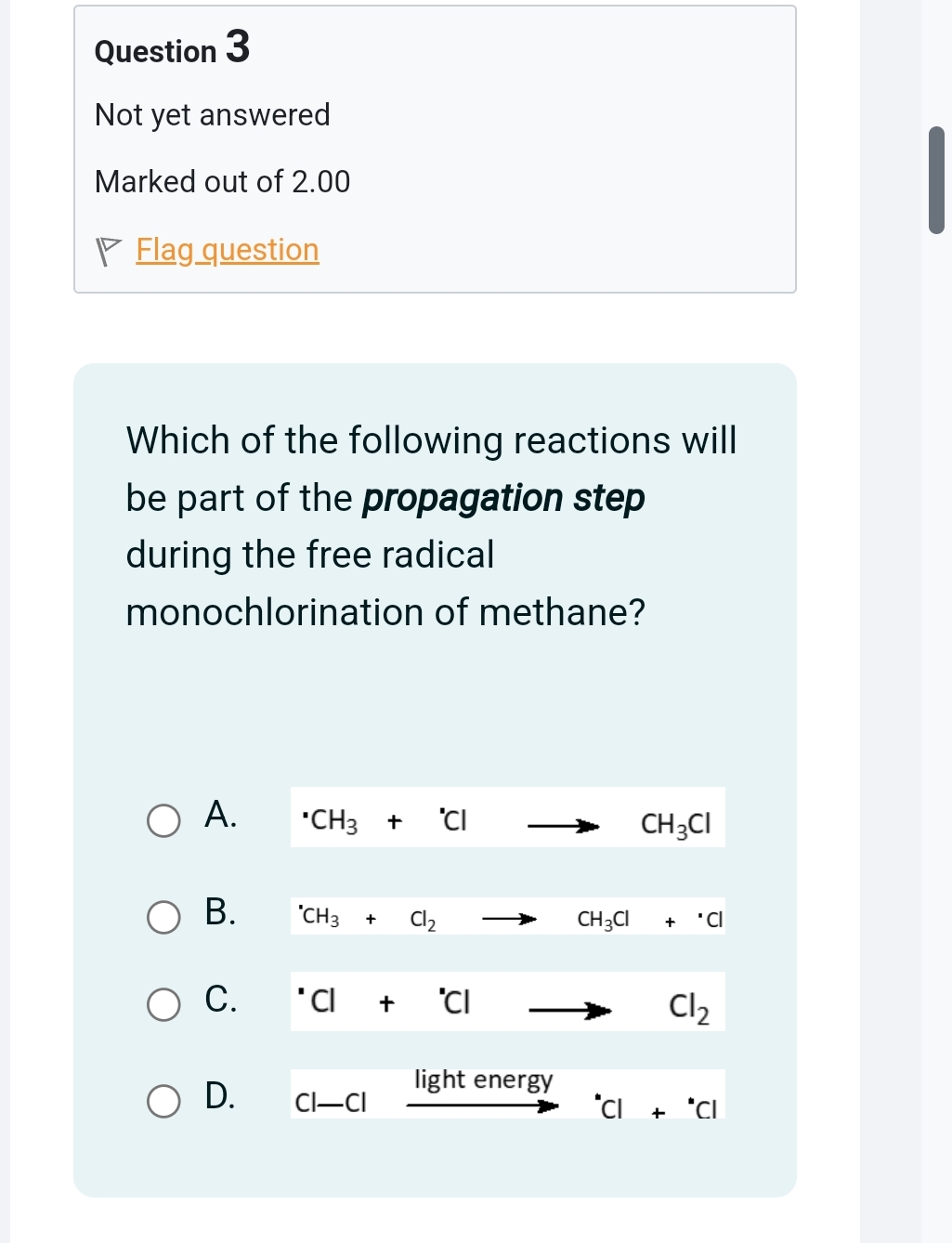Select radio button for option B
952x1243 pixels.
click(x=163, y=918)
